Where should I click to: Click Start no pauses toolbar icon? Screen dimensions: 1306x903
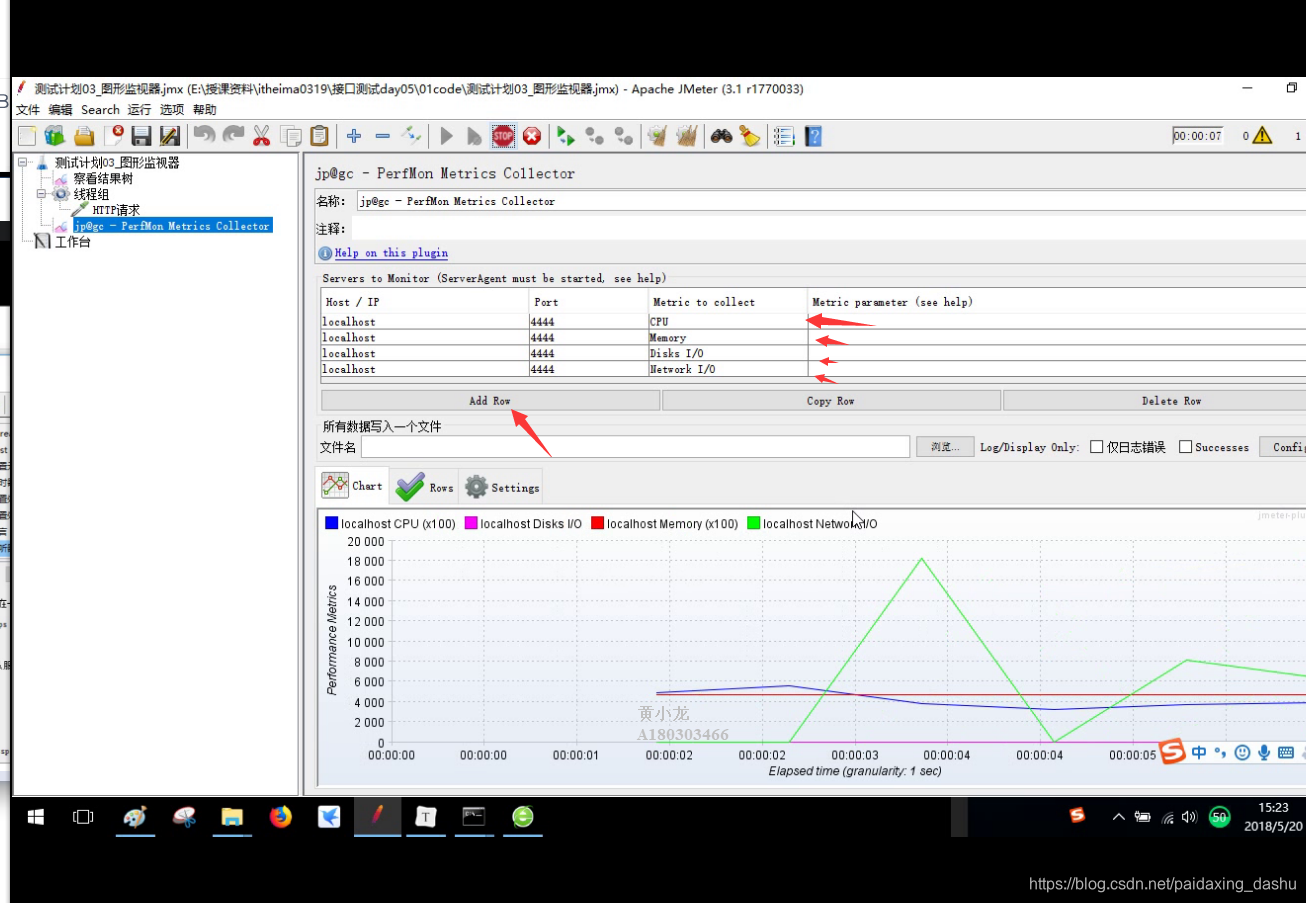point(474,136)
